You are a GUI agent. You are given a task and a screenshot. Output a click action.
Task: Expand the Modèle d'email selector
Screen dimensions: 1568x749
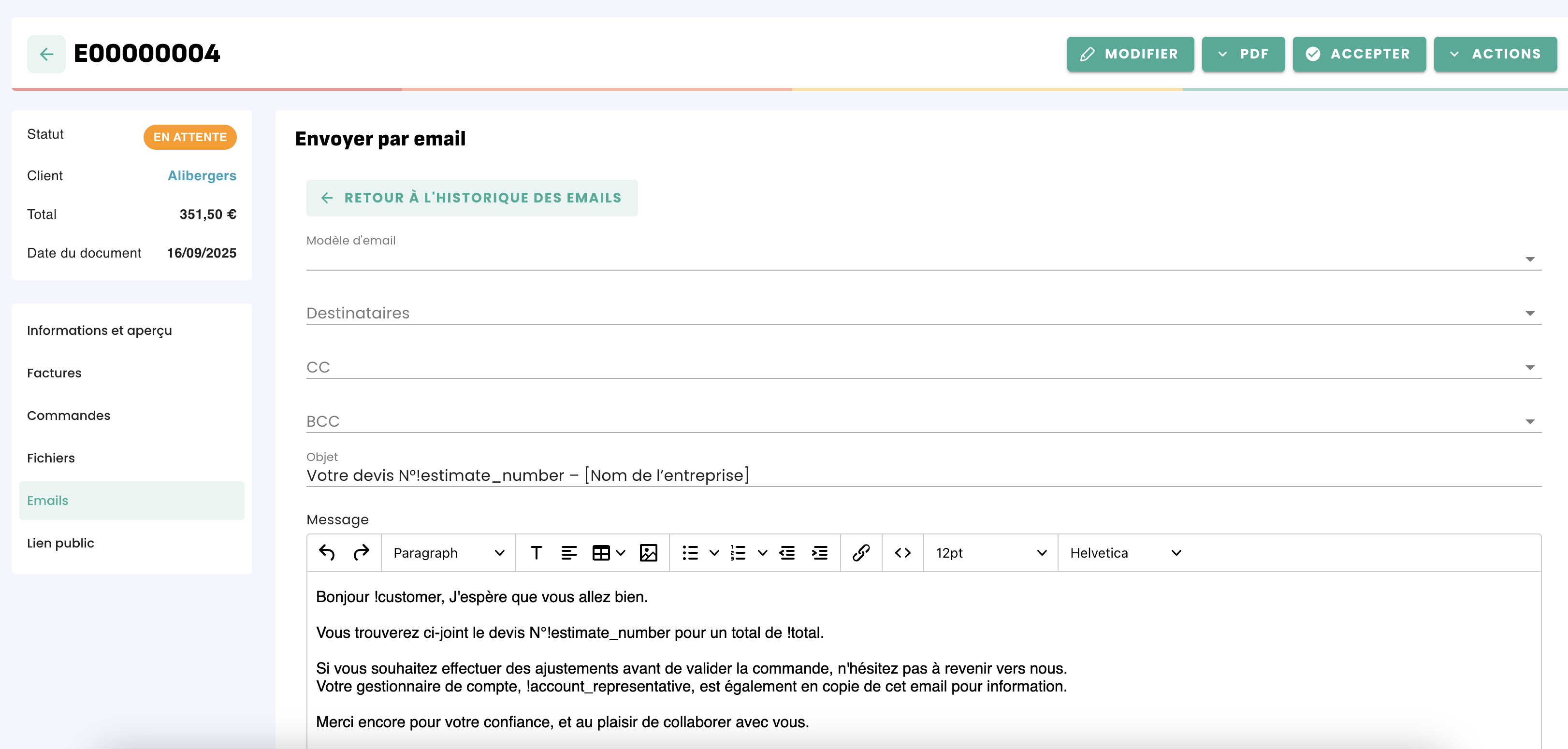point(923,259)
